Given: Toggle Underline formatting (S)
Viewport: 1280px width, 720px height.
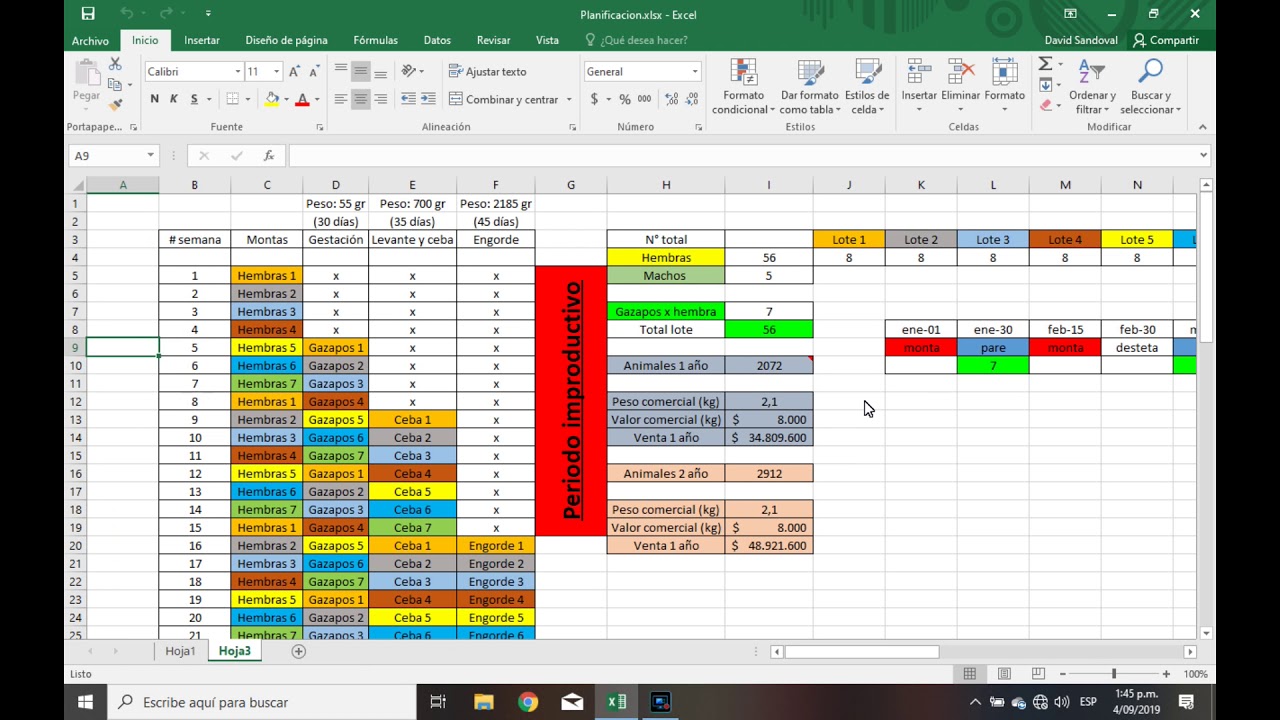Looking at the screenshot, I should click(x=194, y=99).
